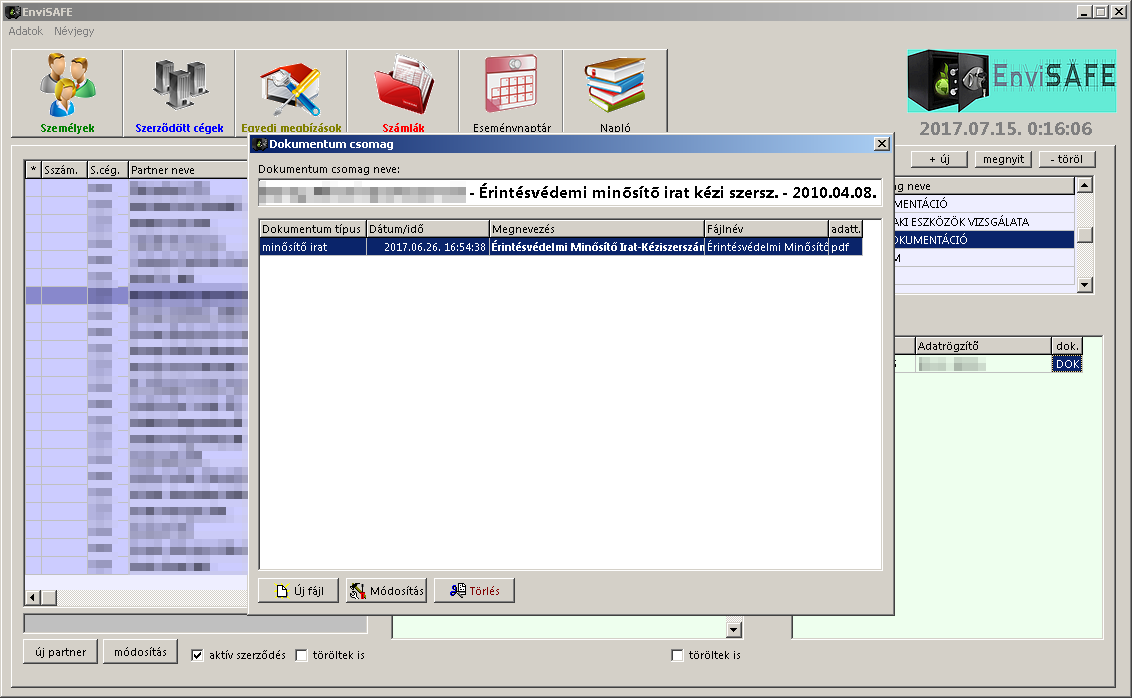1132x698 pixels.
Task: Enable the right-side töröltek is checkbox
Action: click(x=678, y=656)
